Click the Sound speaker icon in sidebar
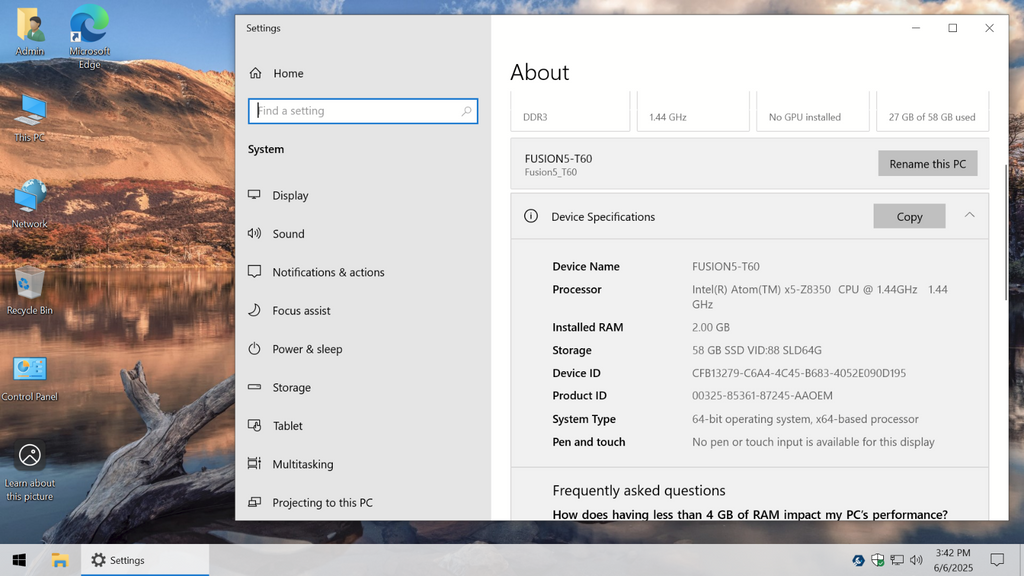The width and height of the screenshot is (1024, 576). (254, 233)
